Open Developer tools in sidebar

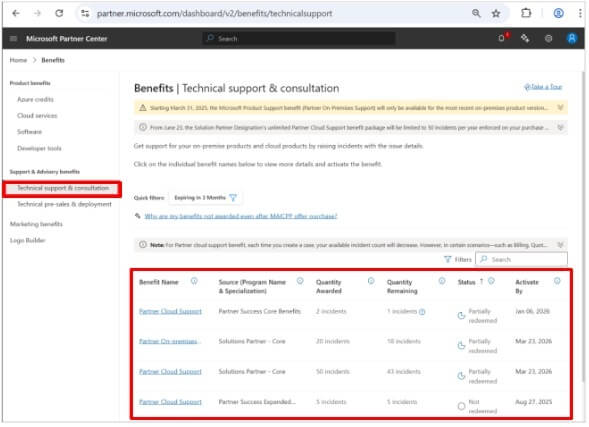point(39,148)
